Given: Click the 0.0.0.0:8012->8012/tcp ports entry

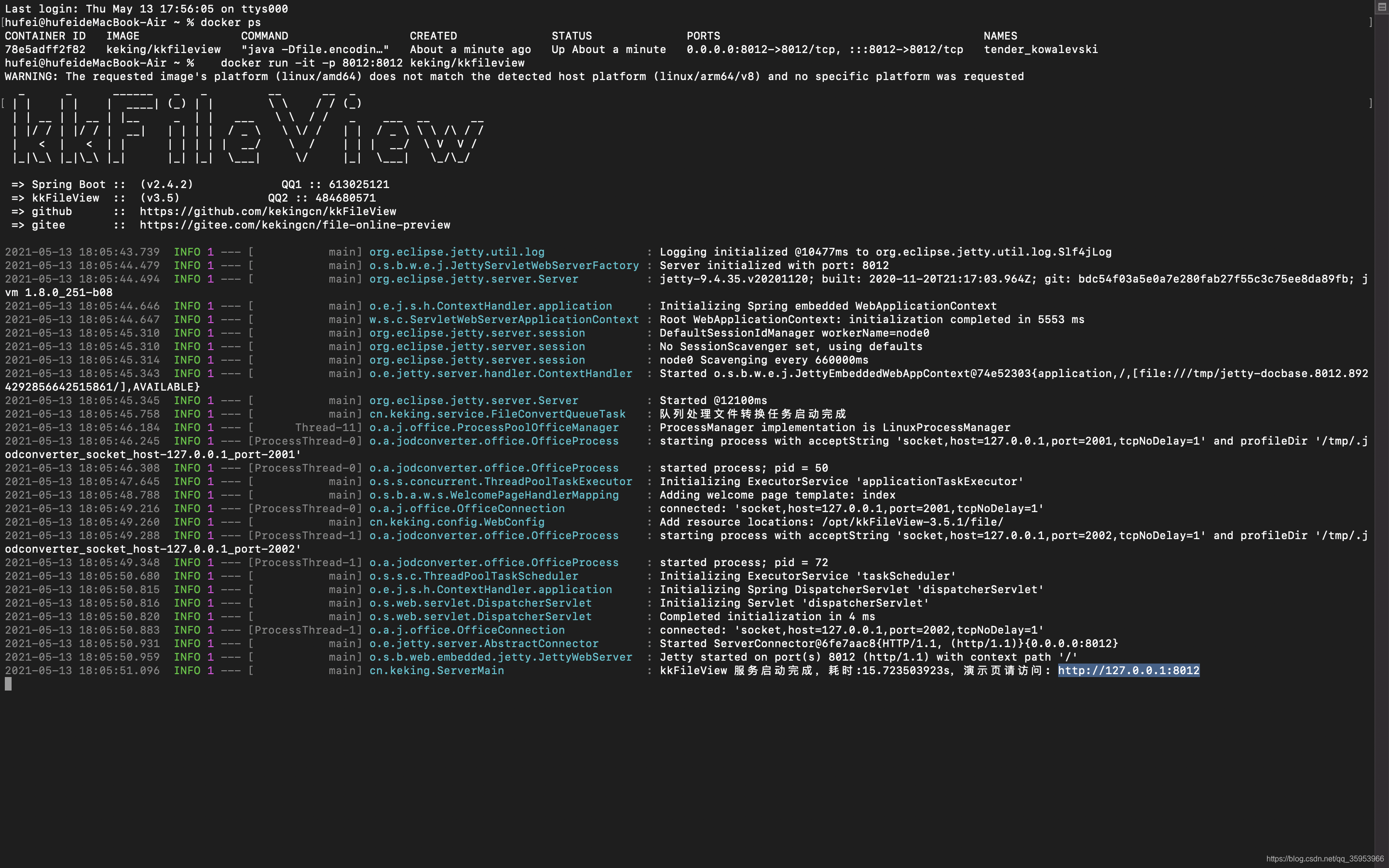Looking at the screenshot, I should [x=761, y=49].
